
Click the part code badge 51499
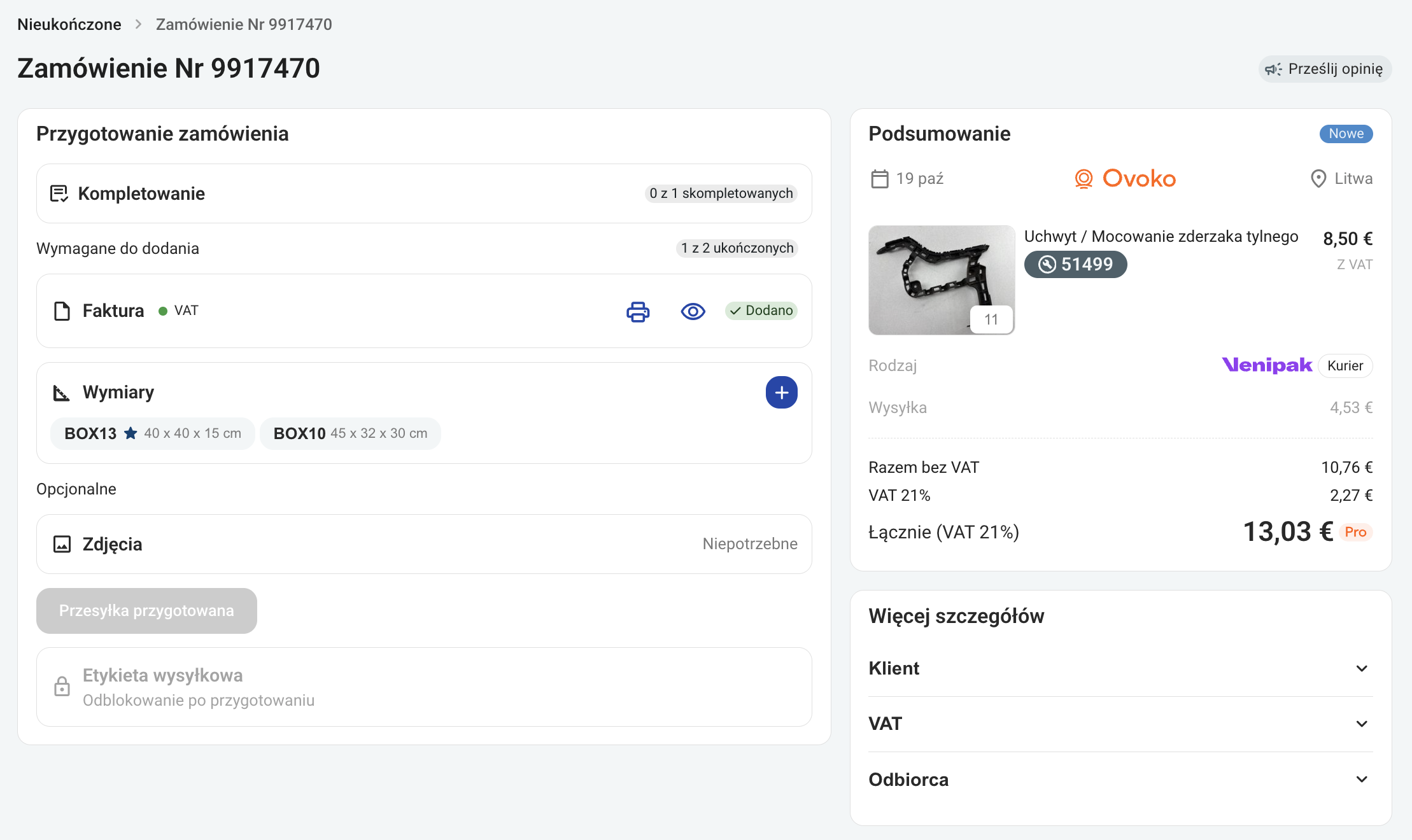pos(1075,264)
